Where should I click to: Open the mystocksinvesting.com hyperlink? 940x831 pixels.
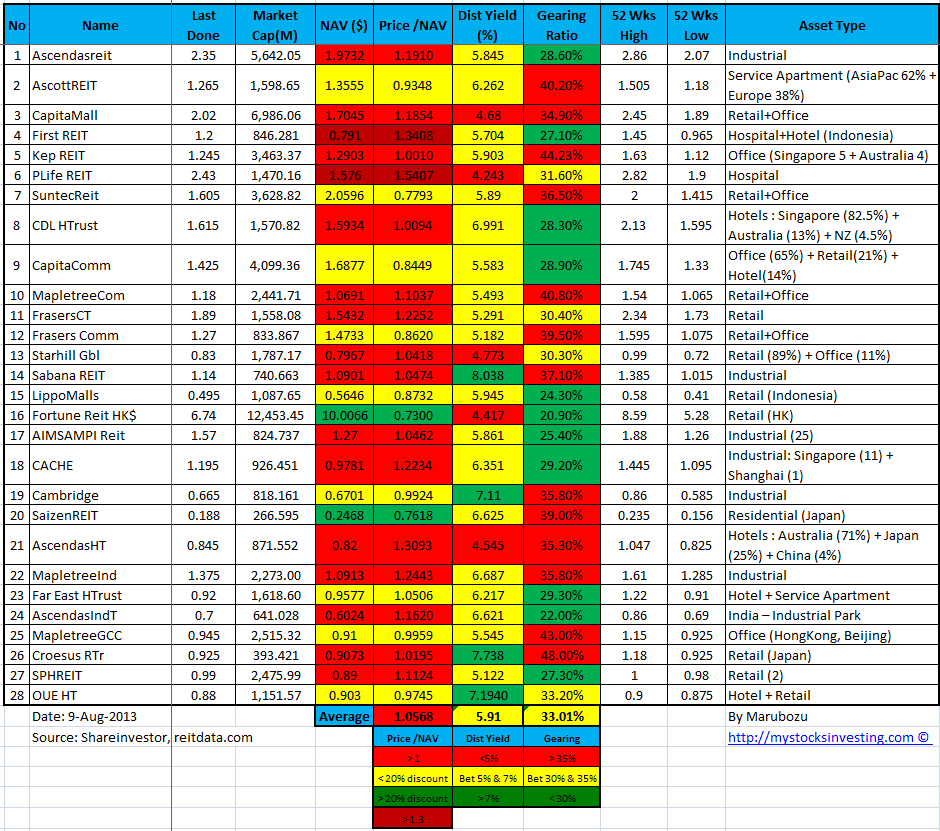pos(829,737)
